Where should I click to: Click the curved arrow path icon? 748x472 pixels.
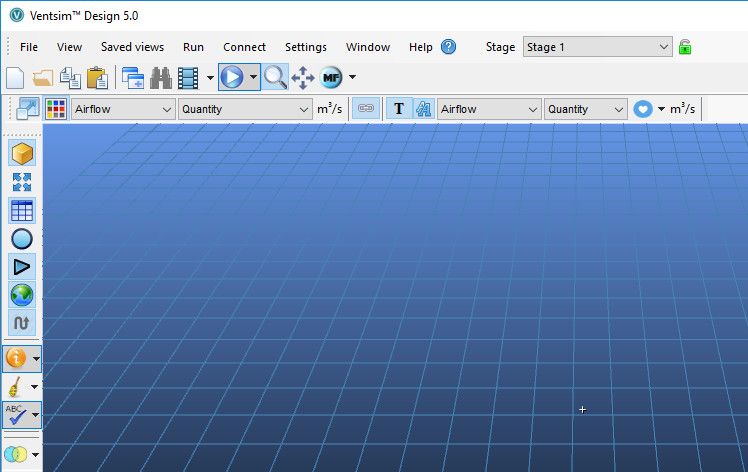pos(22,323)
